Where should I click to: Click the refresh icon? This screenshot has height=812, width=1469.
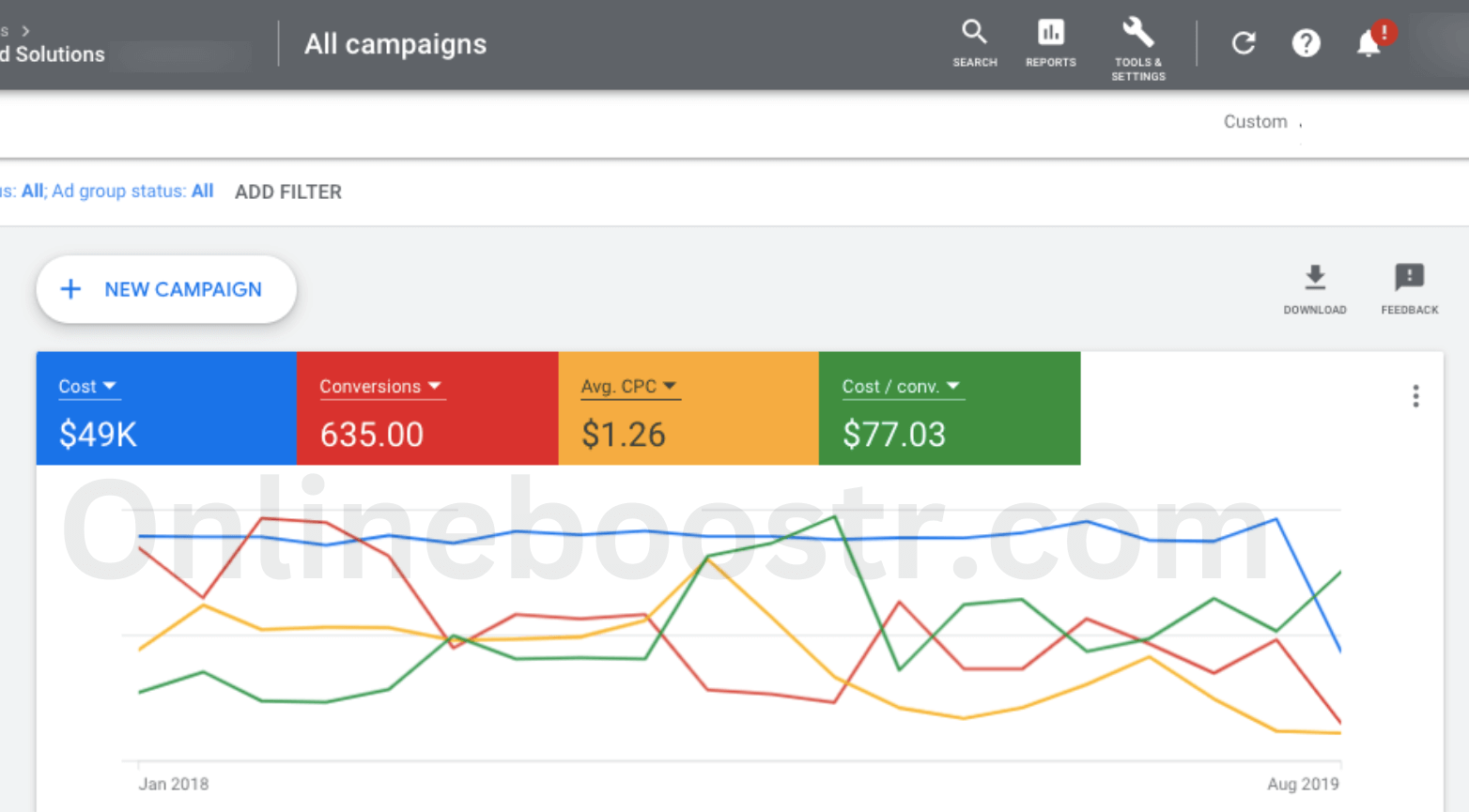point(1244,43)
